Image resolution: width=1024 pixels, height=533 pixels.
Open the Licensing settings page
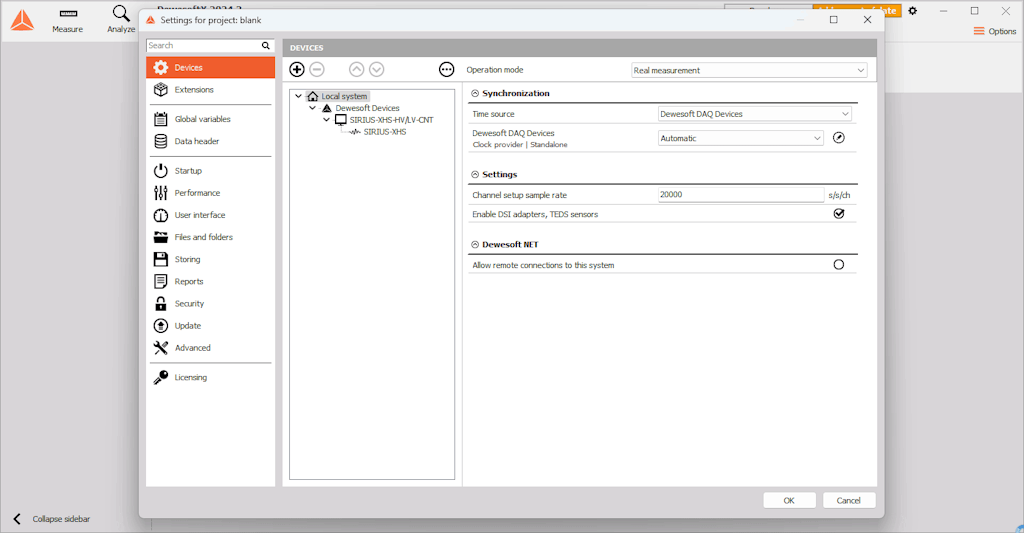point(210,378)
